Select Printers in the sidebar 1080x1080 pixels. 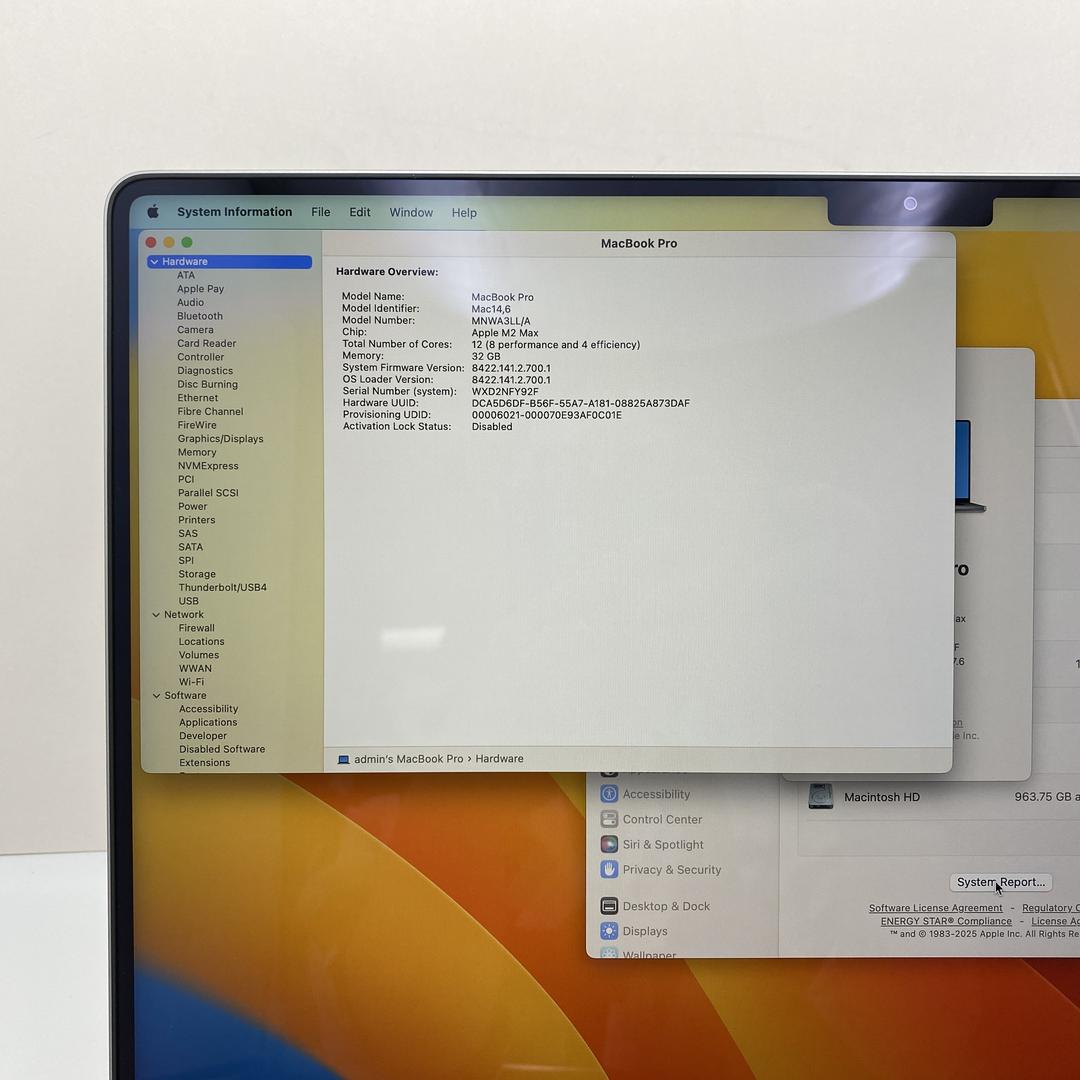pyautogui.click(x=196, y=520)
